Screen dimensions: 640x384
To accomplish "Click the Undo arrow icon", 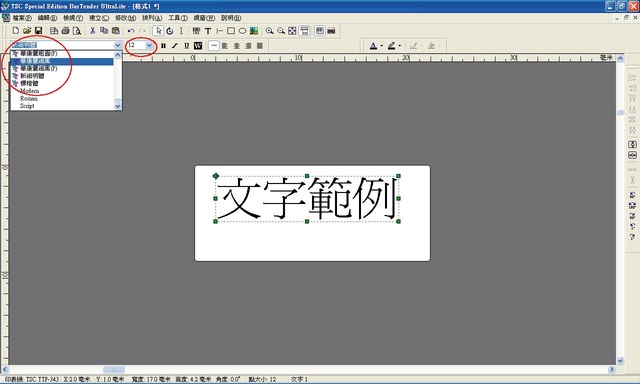I will pyautogui.click(x=131, y=31).
